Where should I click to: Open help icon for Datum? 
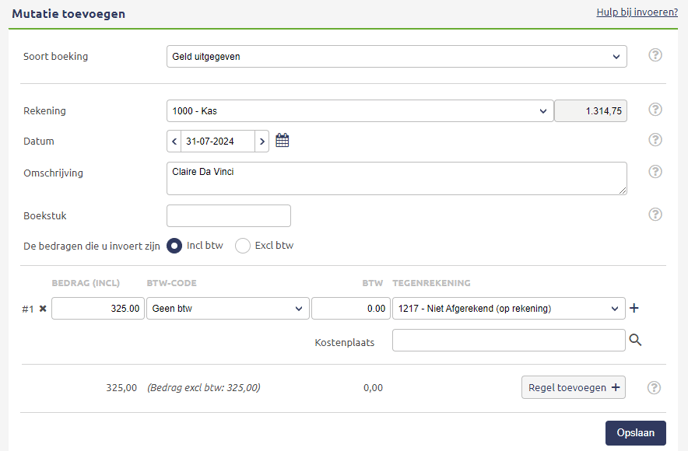pos(655,141)
